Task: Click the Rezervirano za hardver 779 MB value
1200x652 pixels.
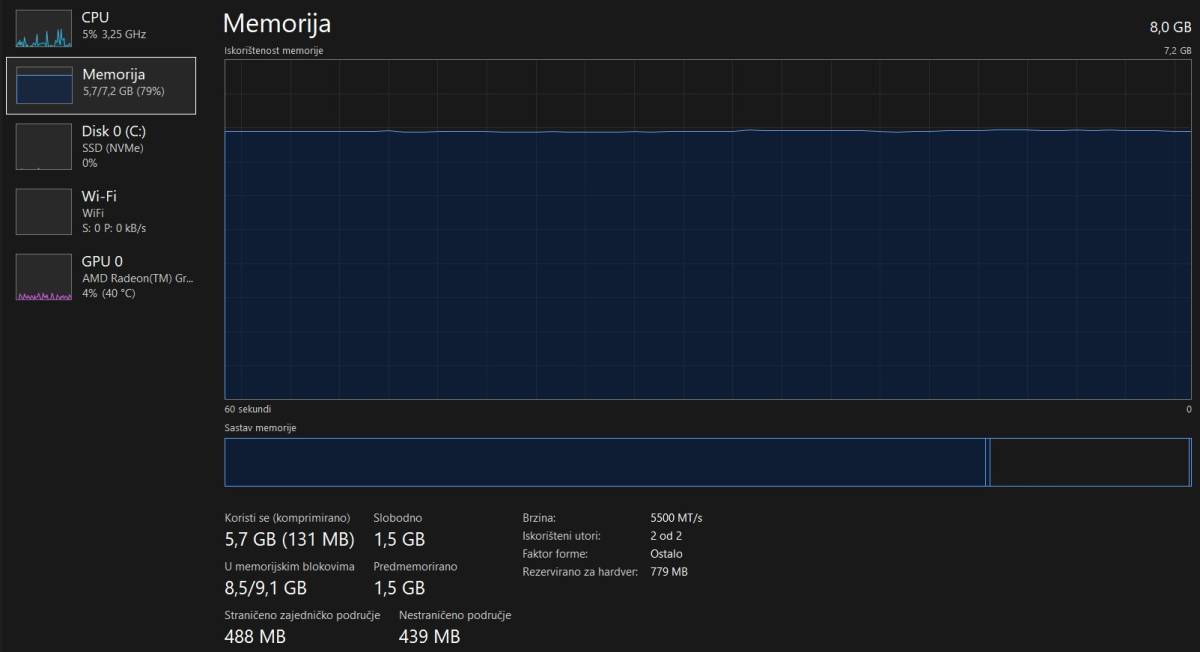Action: pos(668,572)
